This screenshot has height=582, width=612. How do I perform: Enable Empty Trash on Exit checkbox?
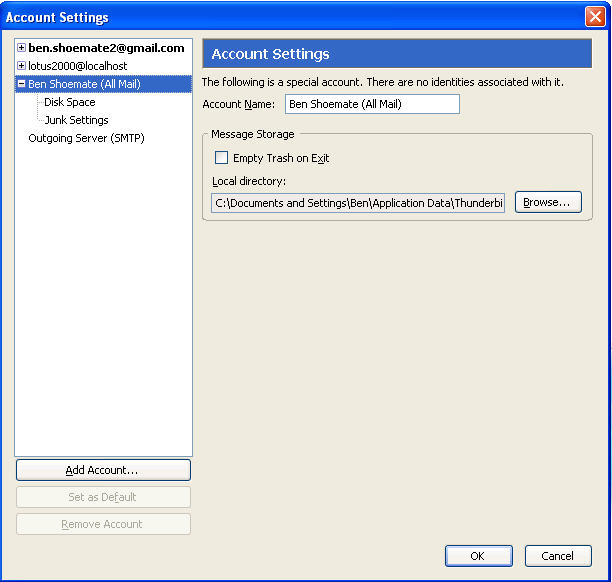(222, 158)
